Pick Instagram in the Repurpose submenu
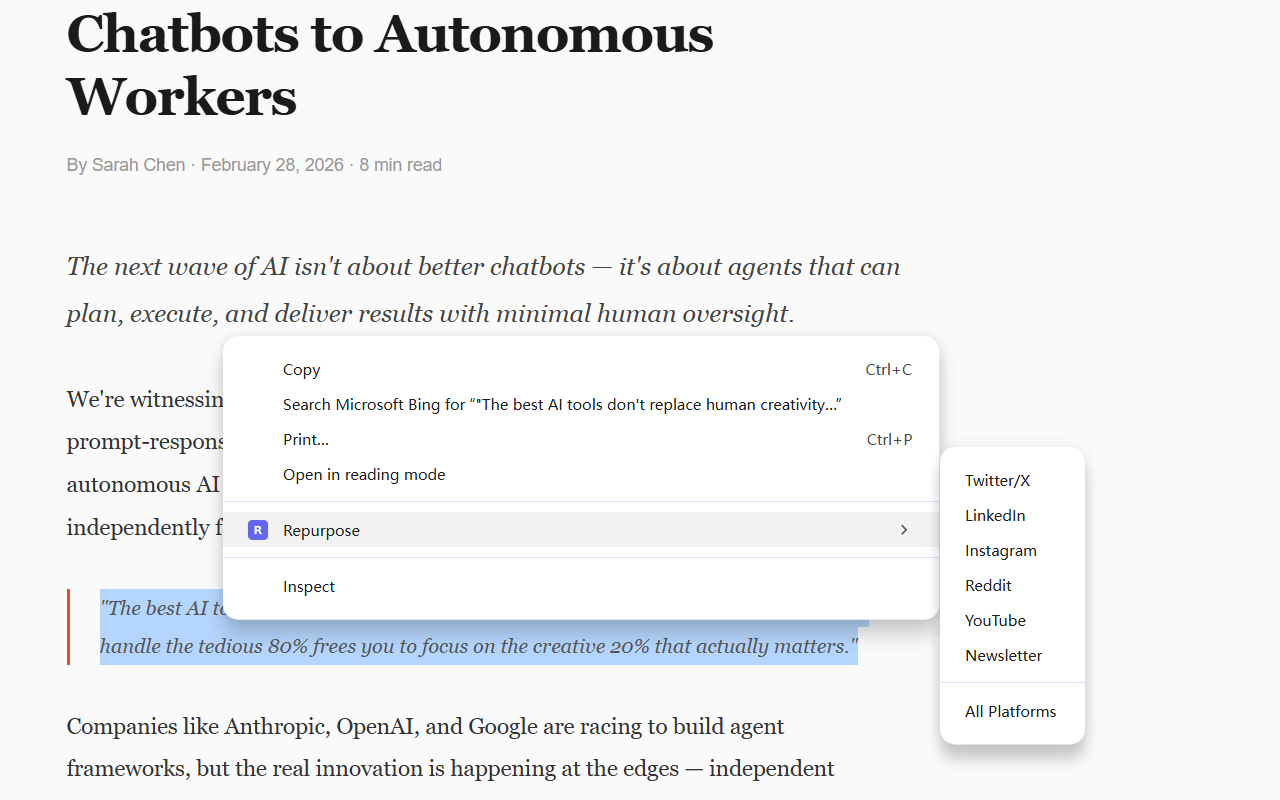Image resolution: width=1280 pixels, height=800 pixels. pyautogui.click(x=1001, y=550)
